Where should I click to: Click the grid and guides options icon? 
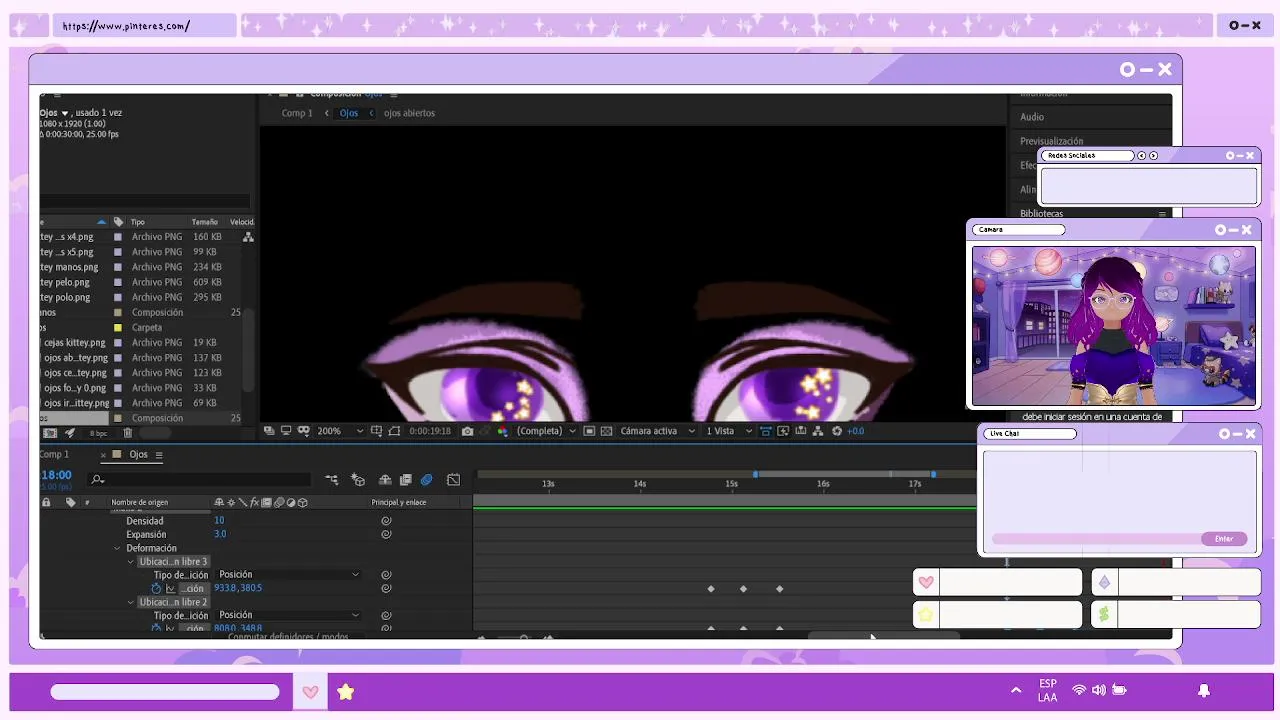pyautogui.click(x=376, y=431)
